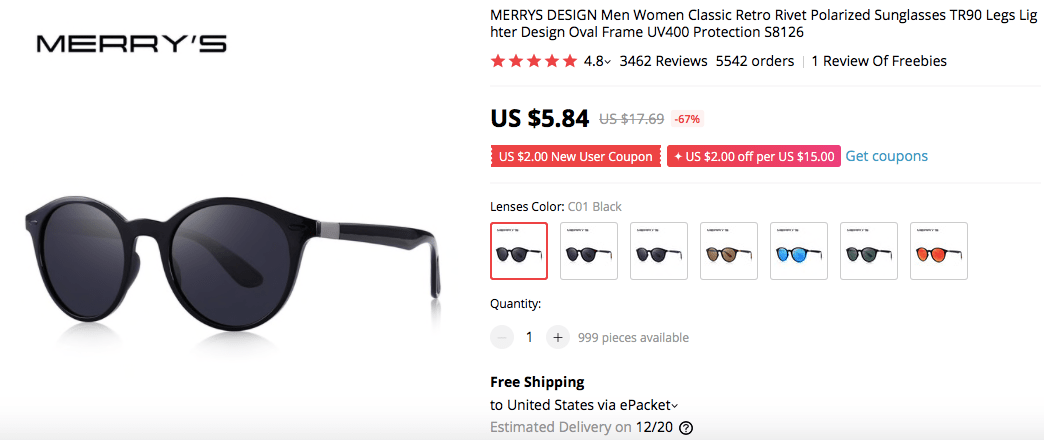Choose the blue mirrored lenses option

pos(799,251)
